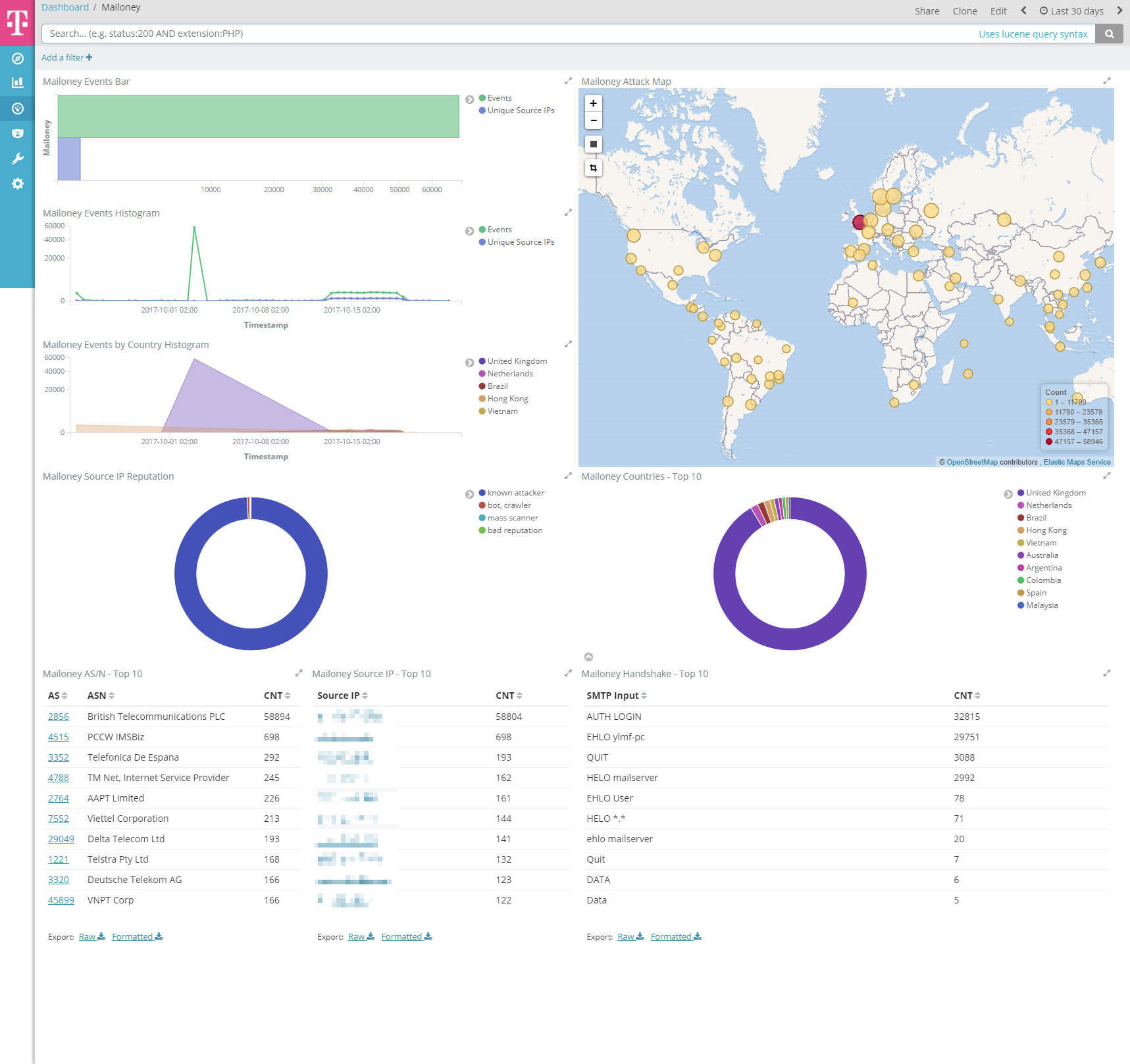Toggle Events series in Mailoney Events Bar legend
The width and height of the screenshot is (1130, 1064).
[x=499, y=98]
